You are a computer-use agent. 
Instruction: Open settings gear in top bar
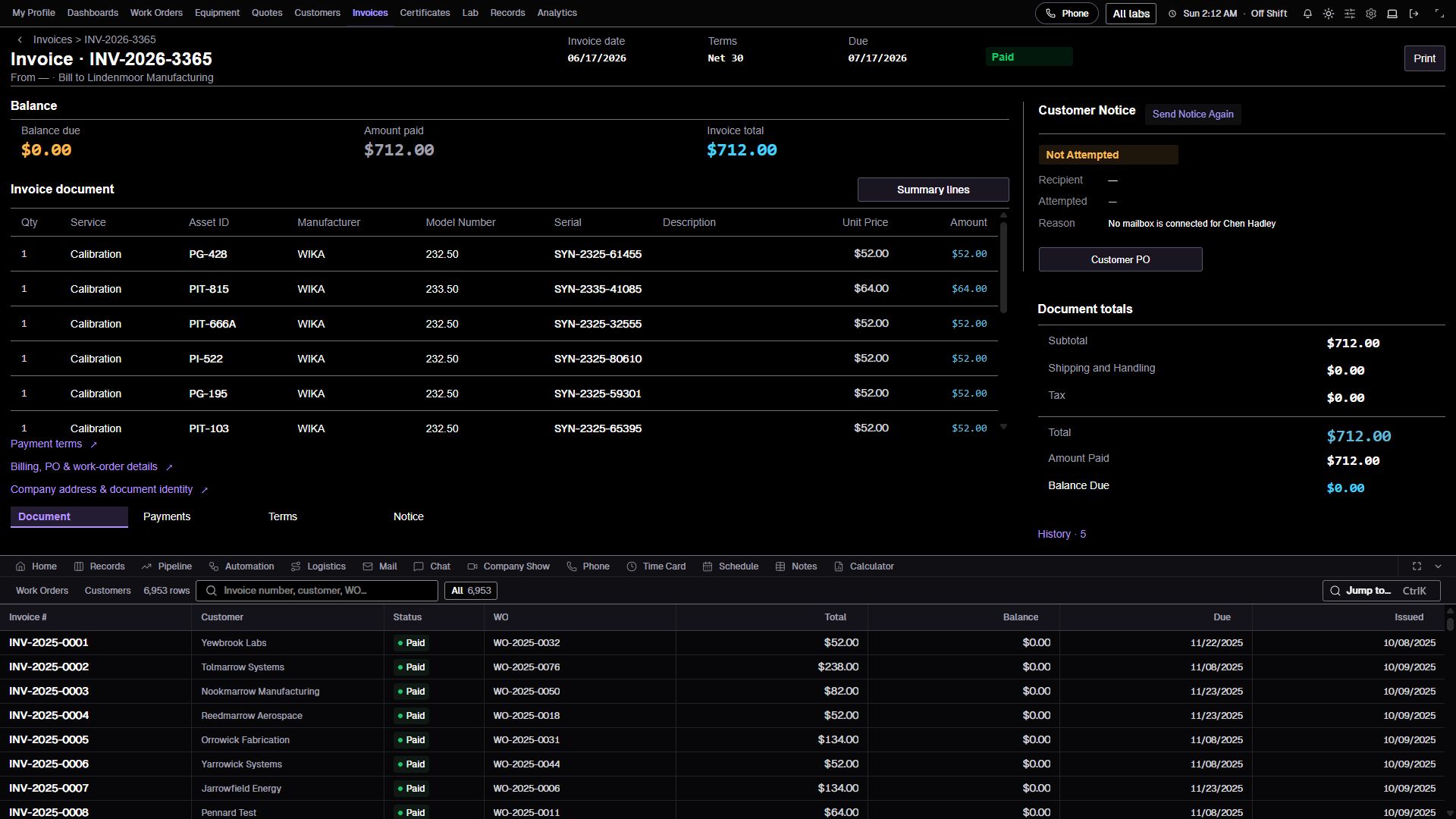[x=1371, y=14]
